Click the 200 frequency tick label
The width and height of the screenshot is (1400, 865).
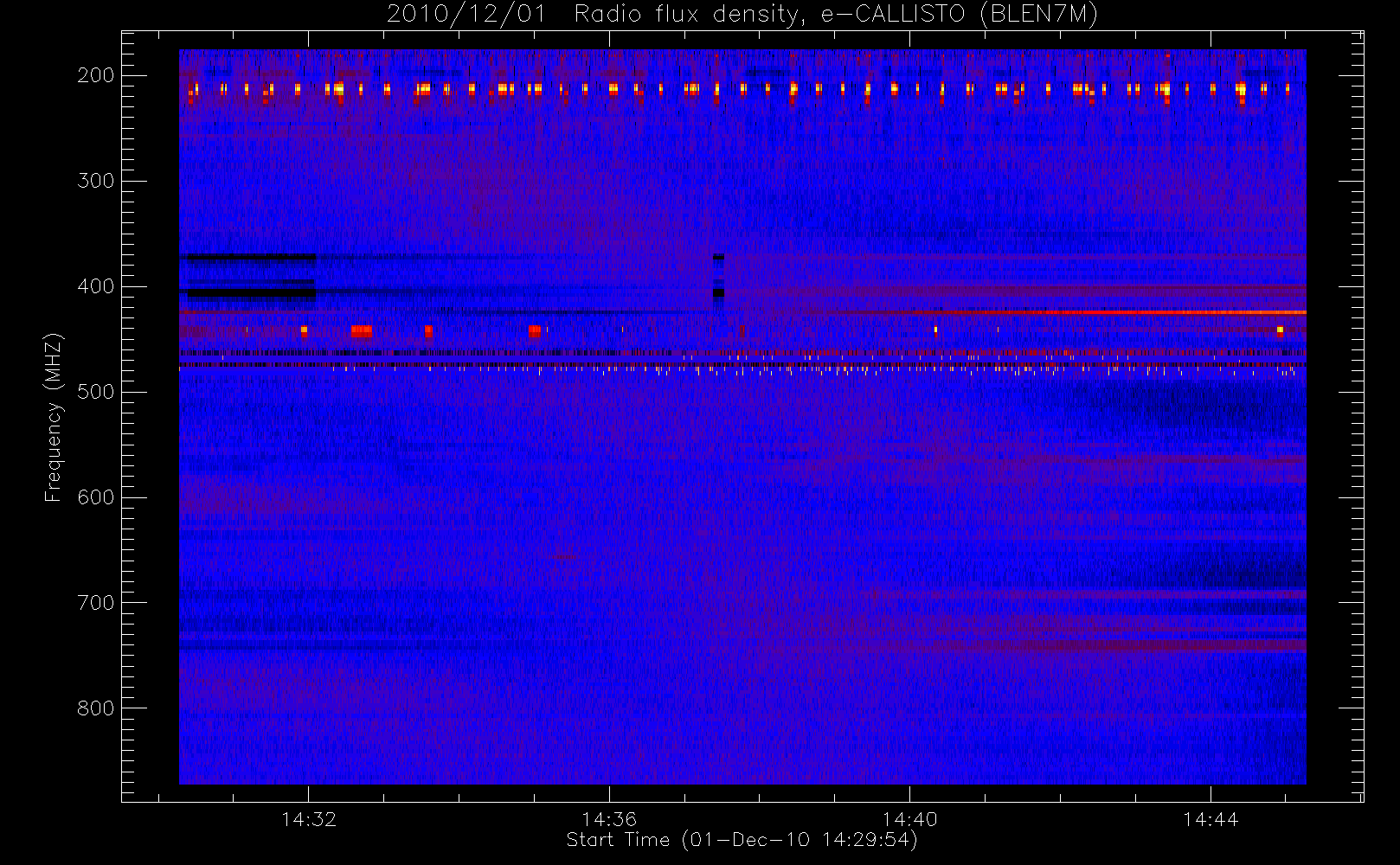[x=96, y=75]
